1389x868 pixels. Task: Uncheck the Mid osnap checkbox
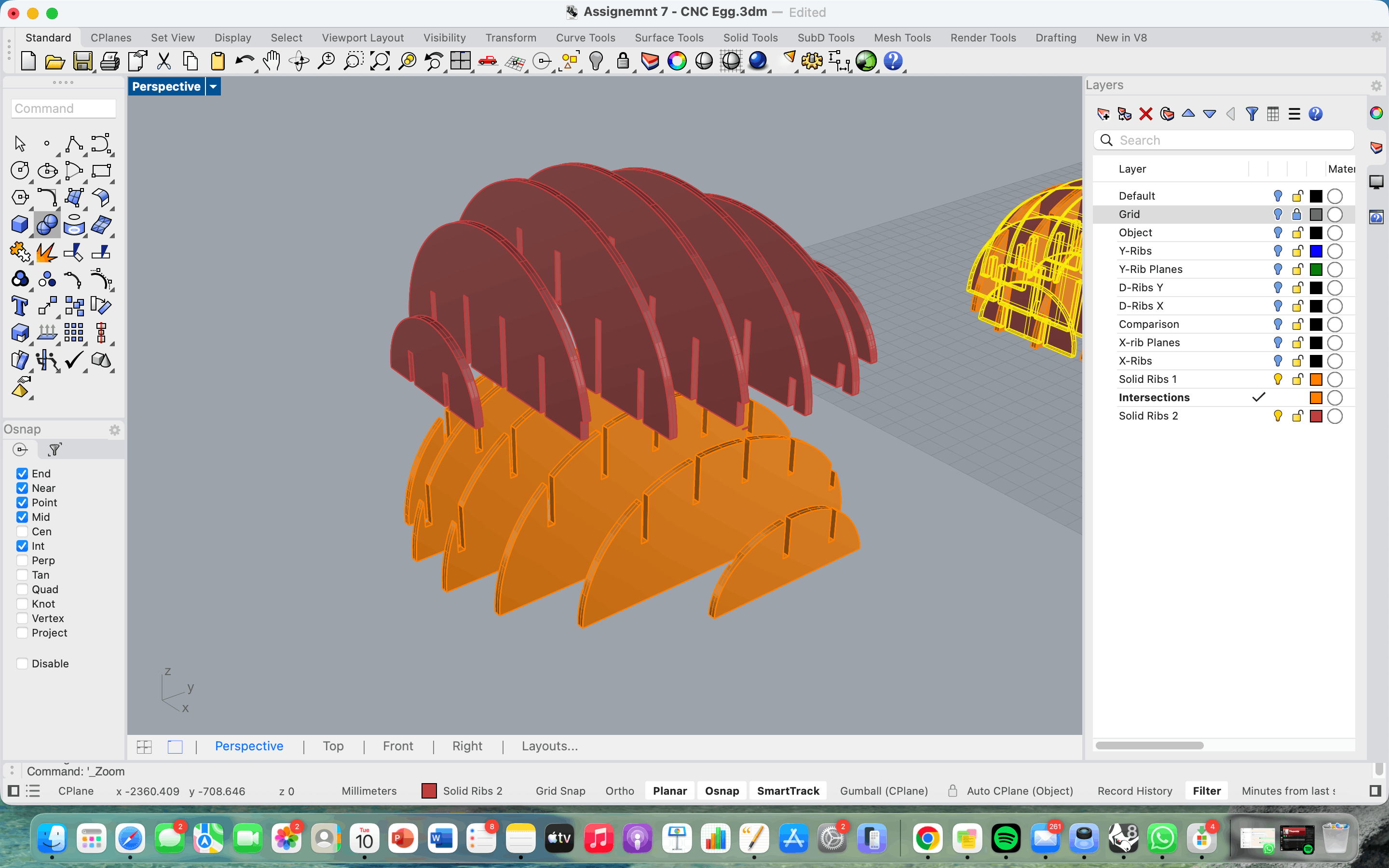pos(22,517)
